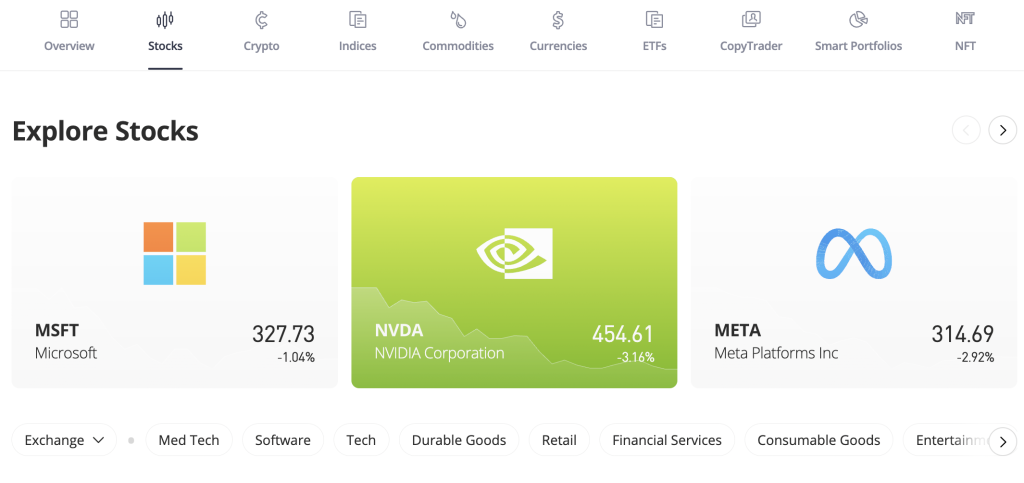Select the NFT icon
1024x483 pixels.
coord(965,19)
